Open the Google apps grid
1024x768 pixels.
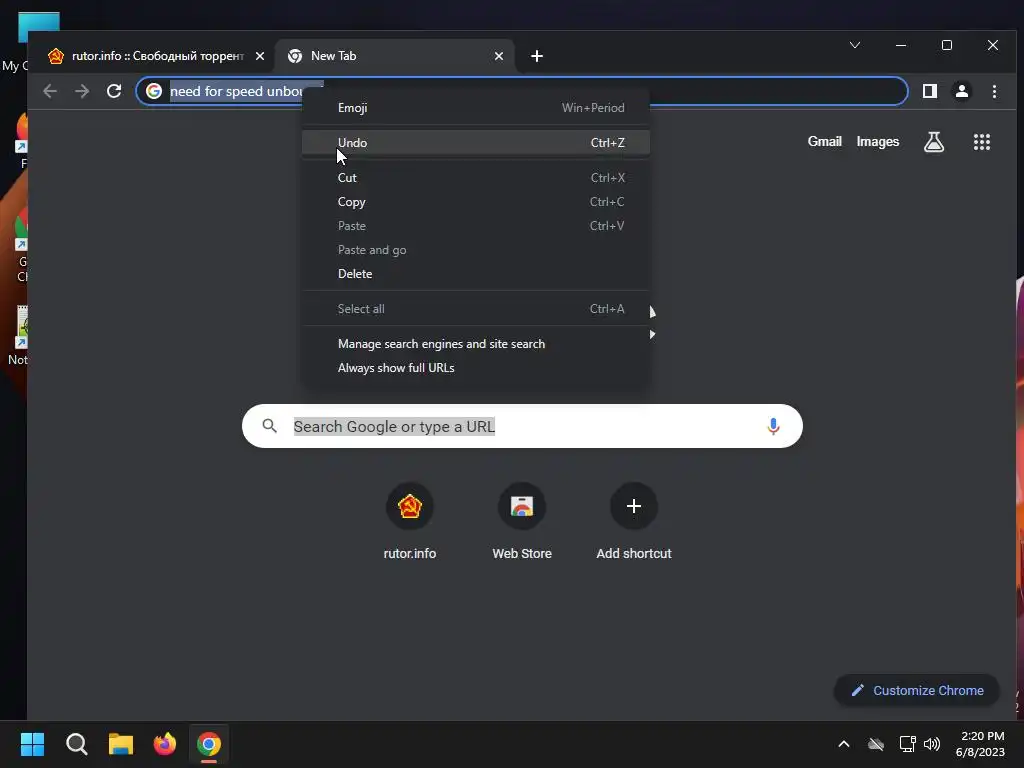(x=982, y=142)
